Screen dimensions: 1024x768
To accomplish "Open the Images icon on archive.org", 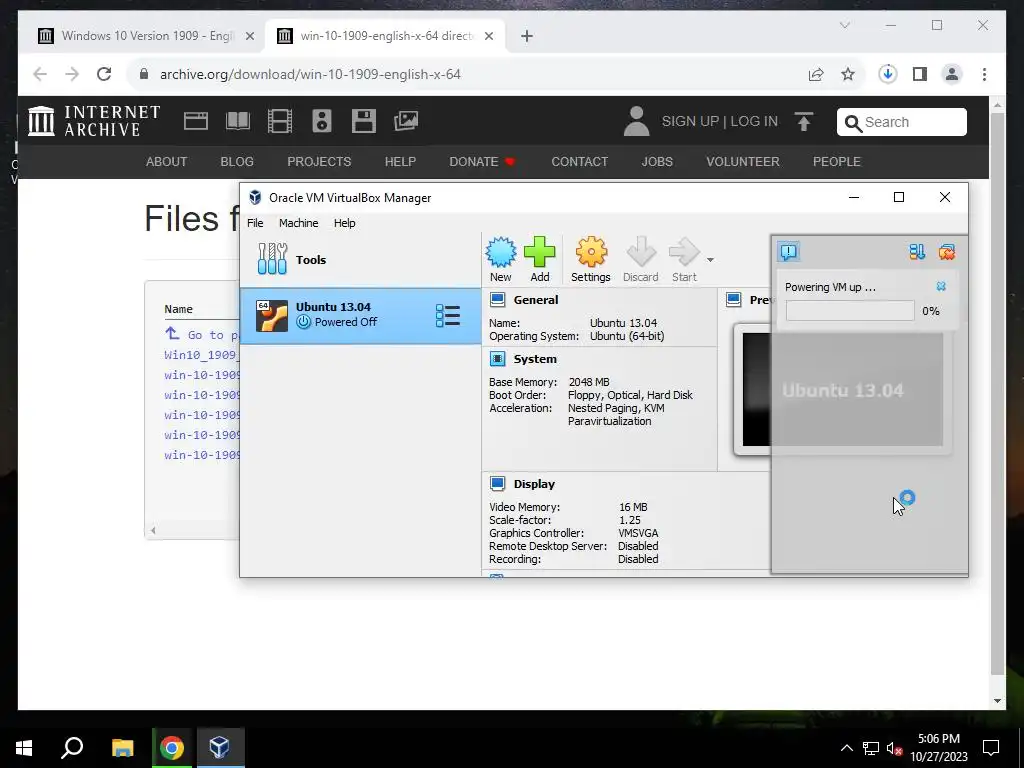I will [x=406, y=121].
